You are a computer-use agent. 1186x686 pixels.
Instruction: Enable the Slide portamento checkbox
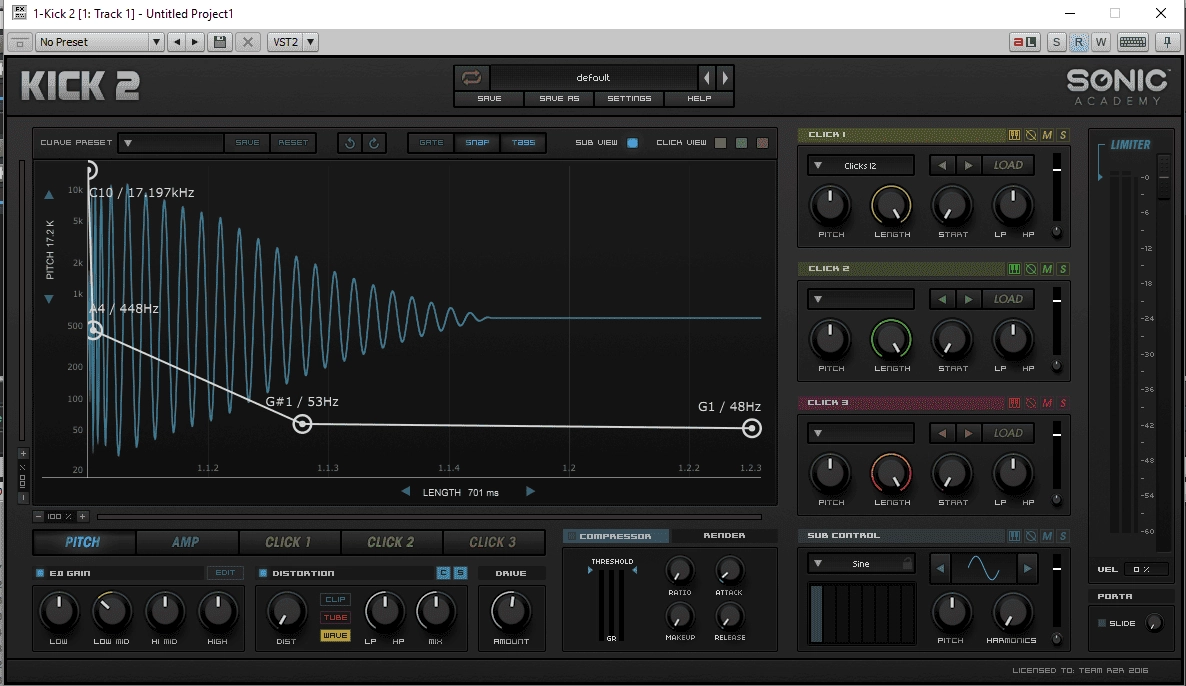tap(1102, 623)
